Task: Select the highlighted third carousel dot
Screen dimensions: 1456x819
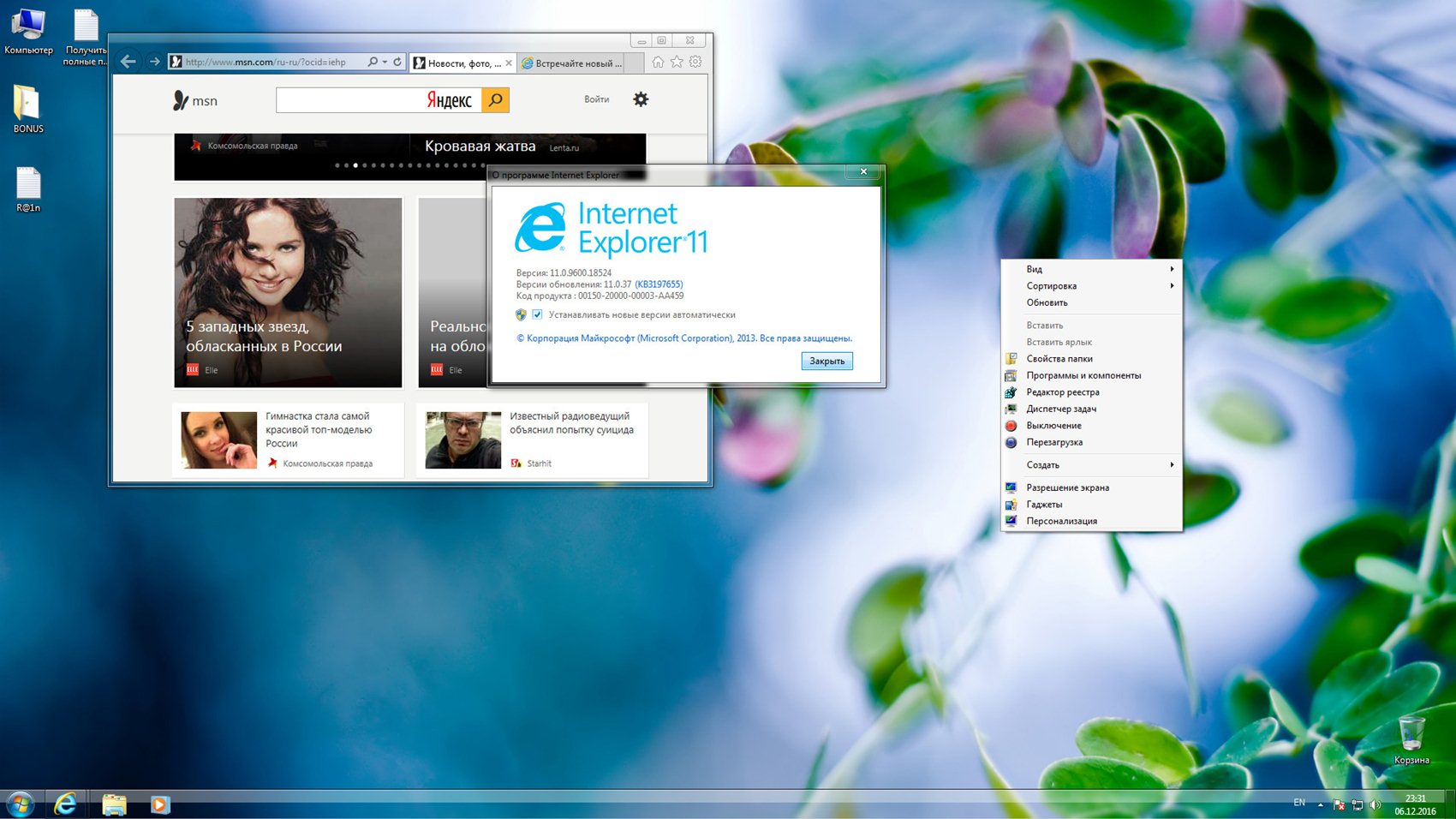Action: tap(355, 165)
